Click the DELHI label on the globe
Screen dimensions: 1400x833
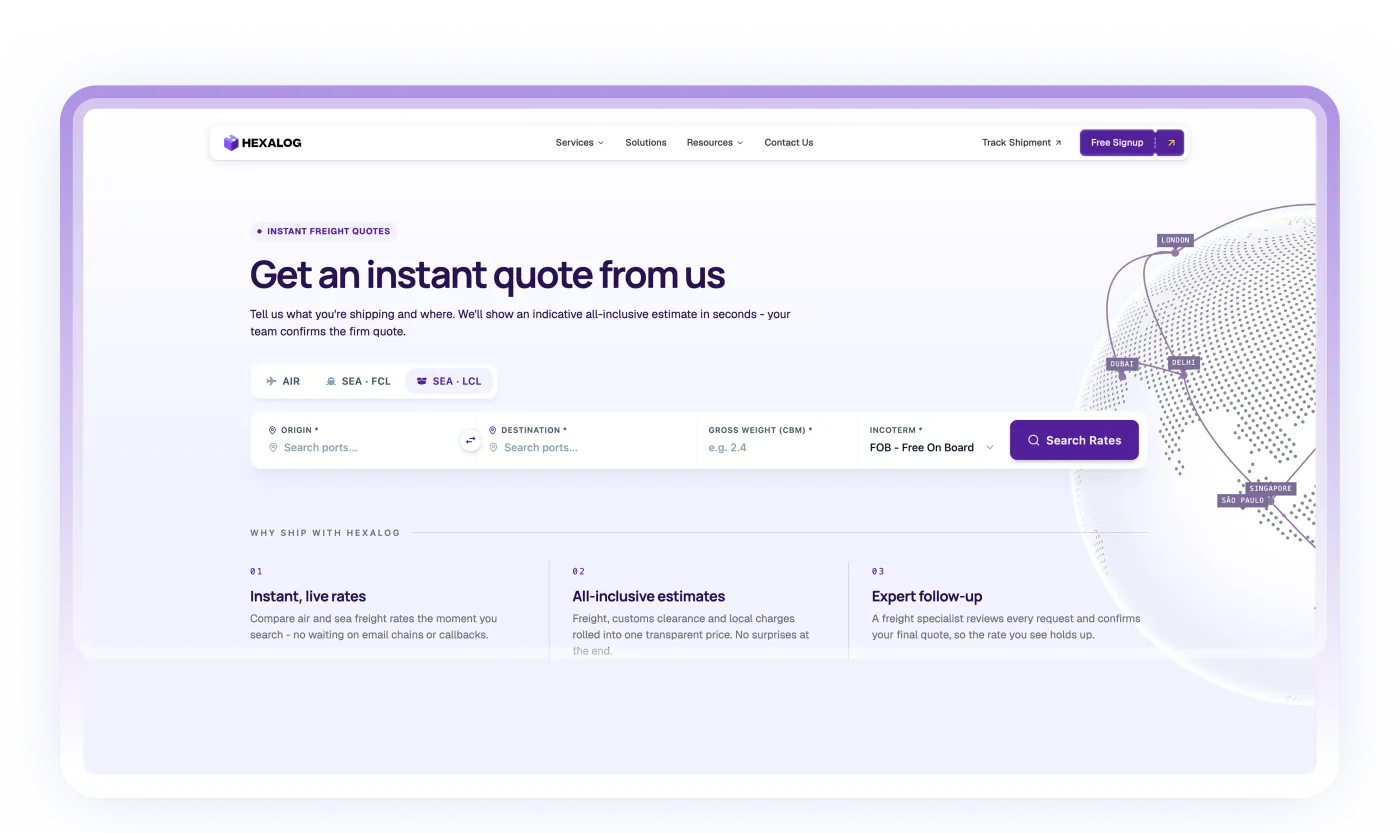(1184, 363)
